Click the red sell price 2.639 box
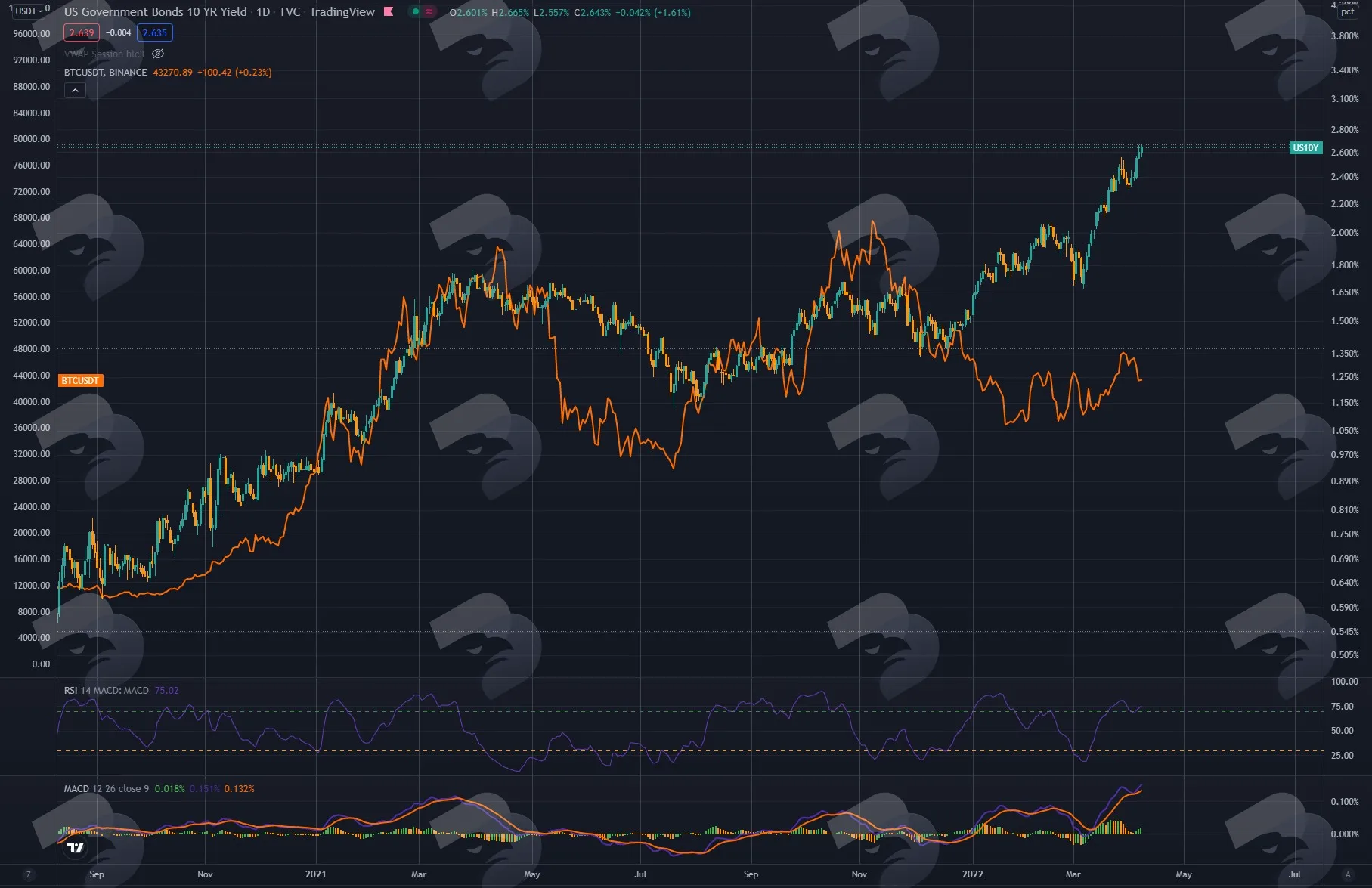The image size is (1372, 888). pos(82,32)
